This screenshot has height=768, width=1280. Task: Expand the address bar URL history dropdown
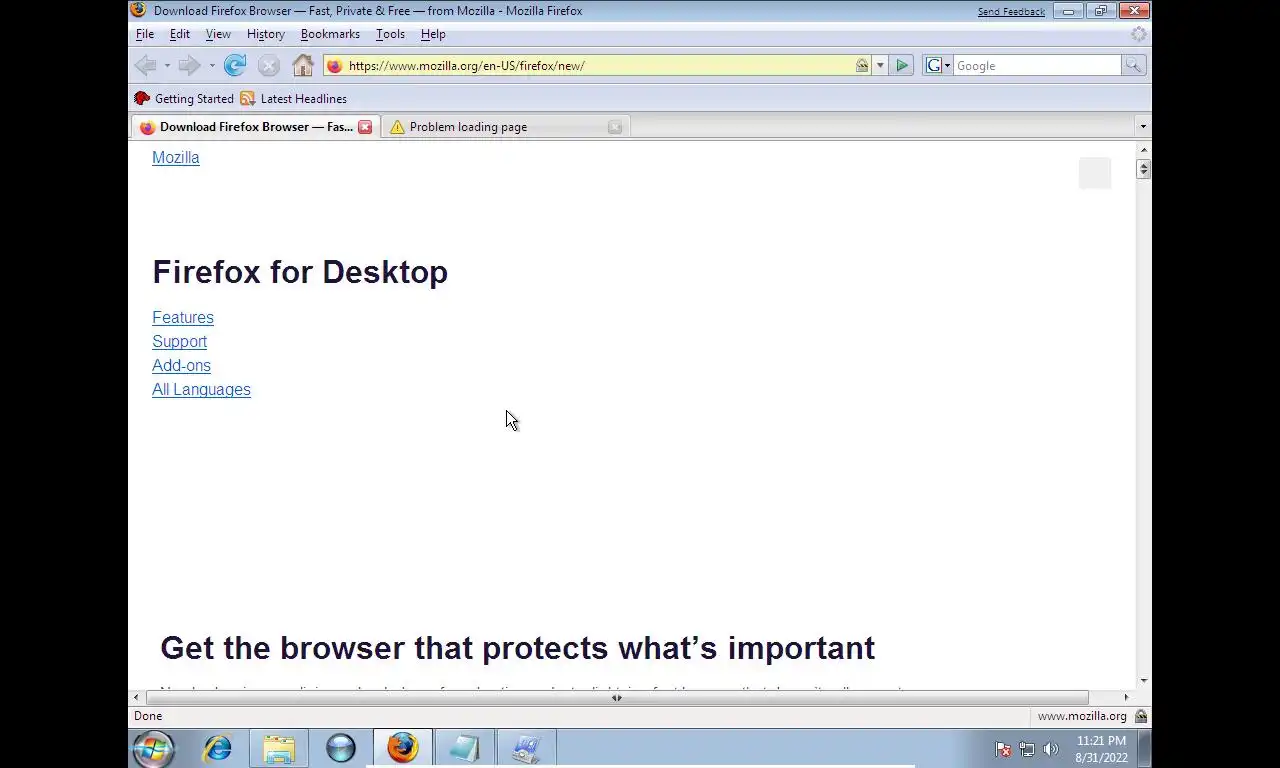(880, 66)
